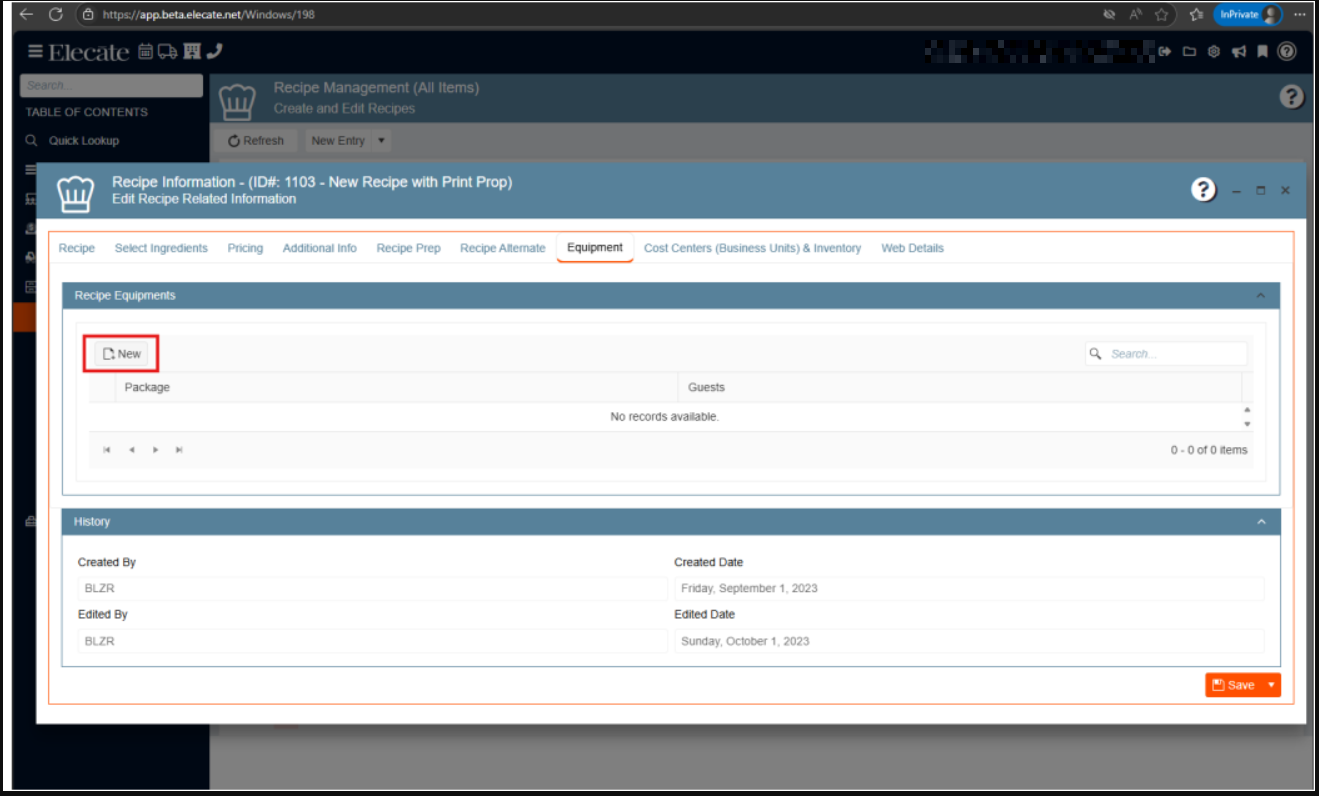Open help in Recipe Information dialog
The image size is (1319, 796).
[x=1203, y=190]
